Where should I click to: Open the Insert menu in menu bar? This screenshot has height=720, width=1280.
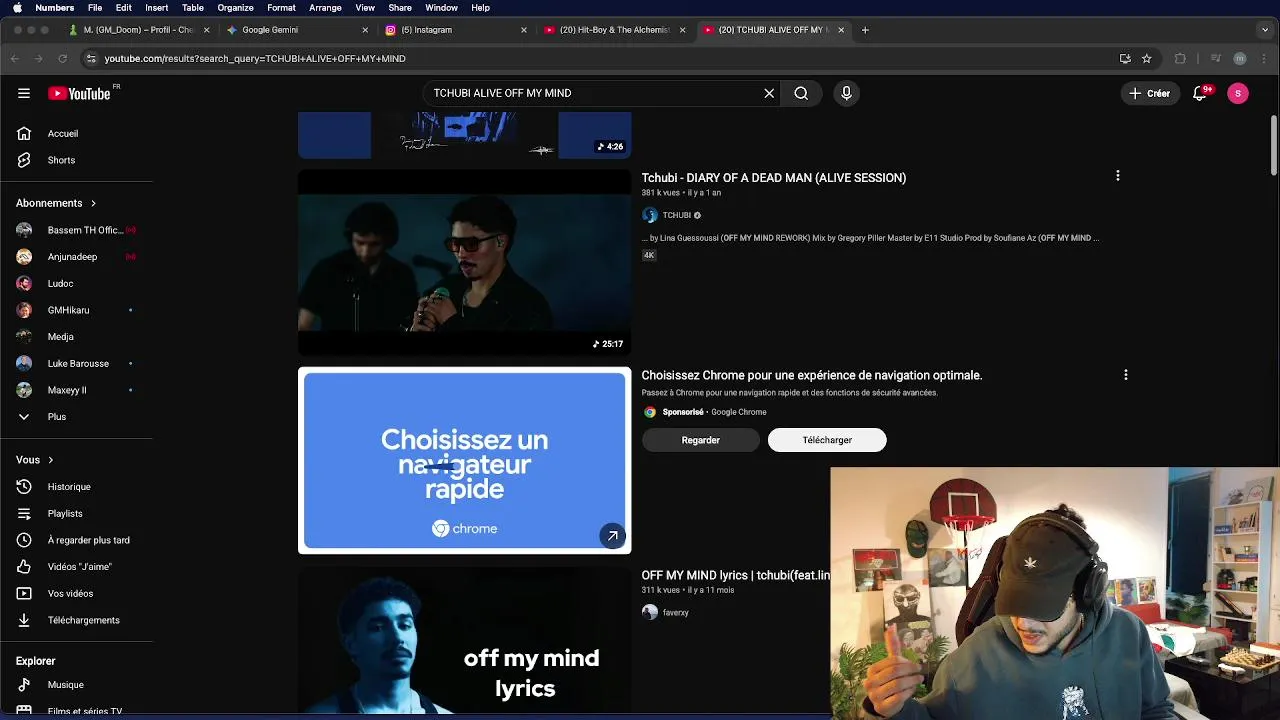point(156,8)
